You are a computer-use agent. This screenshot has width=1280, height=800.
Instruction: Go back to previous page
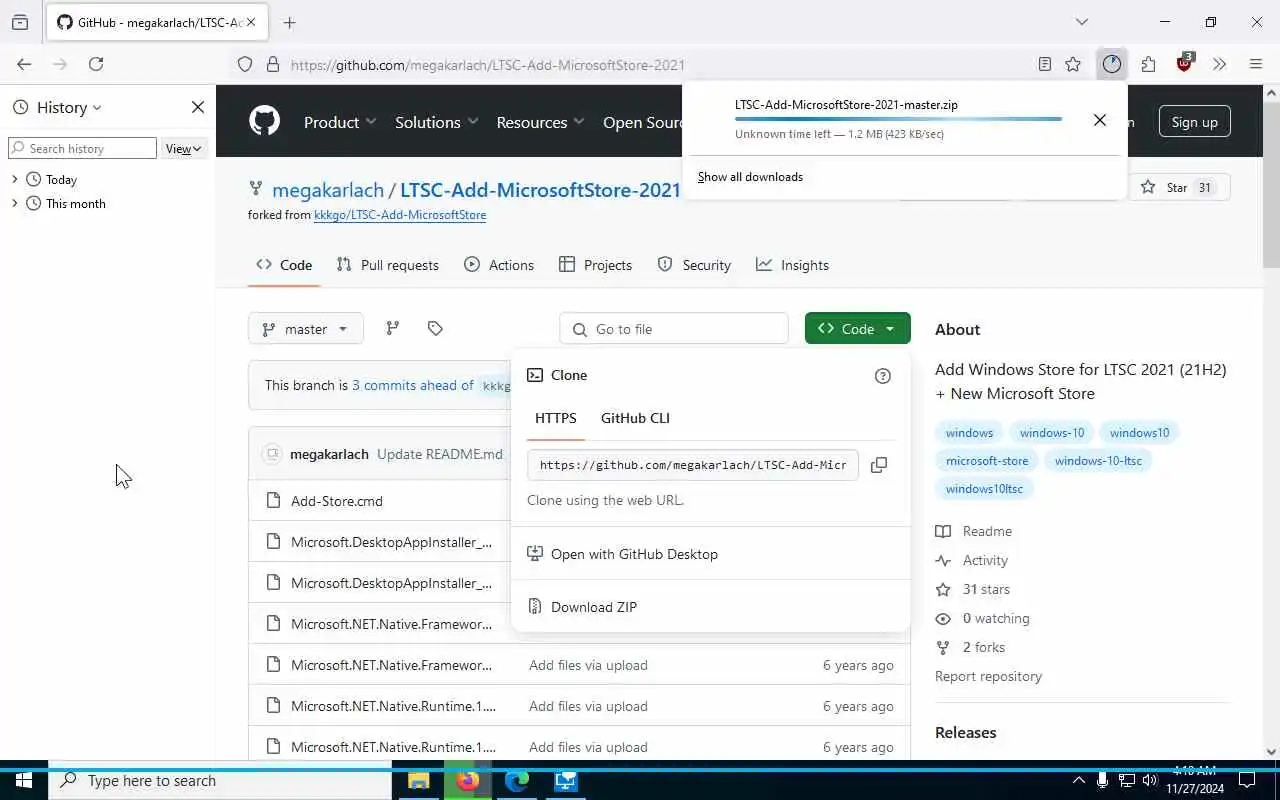(x=24, y=64)
